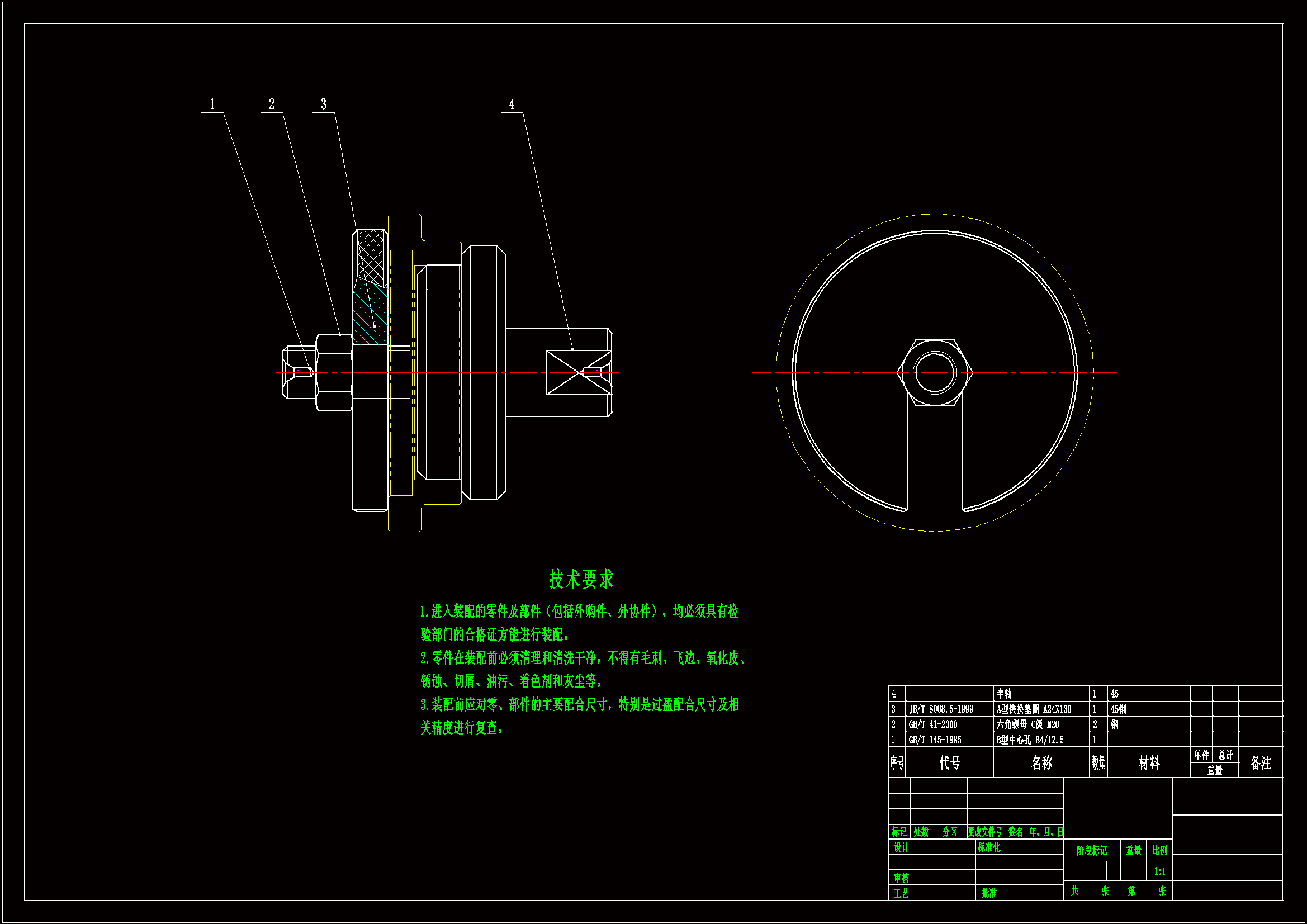Click callout number 1 label
This screenshot has height=924, width=1307.
pos(212,104)
